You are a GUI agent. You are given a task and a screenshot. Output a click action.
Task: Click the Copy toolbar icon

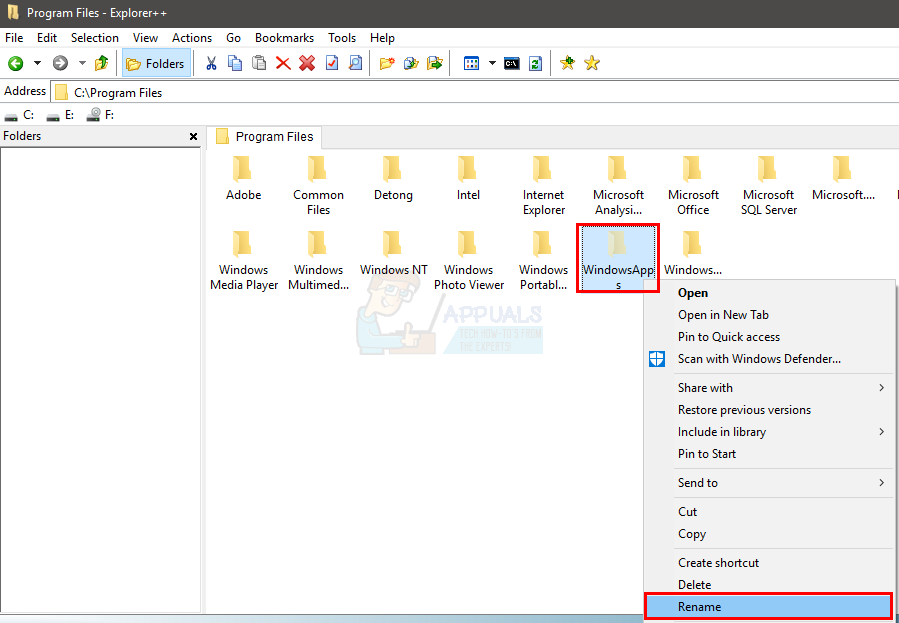pyautogui.click(x=235, y=63)
